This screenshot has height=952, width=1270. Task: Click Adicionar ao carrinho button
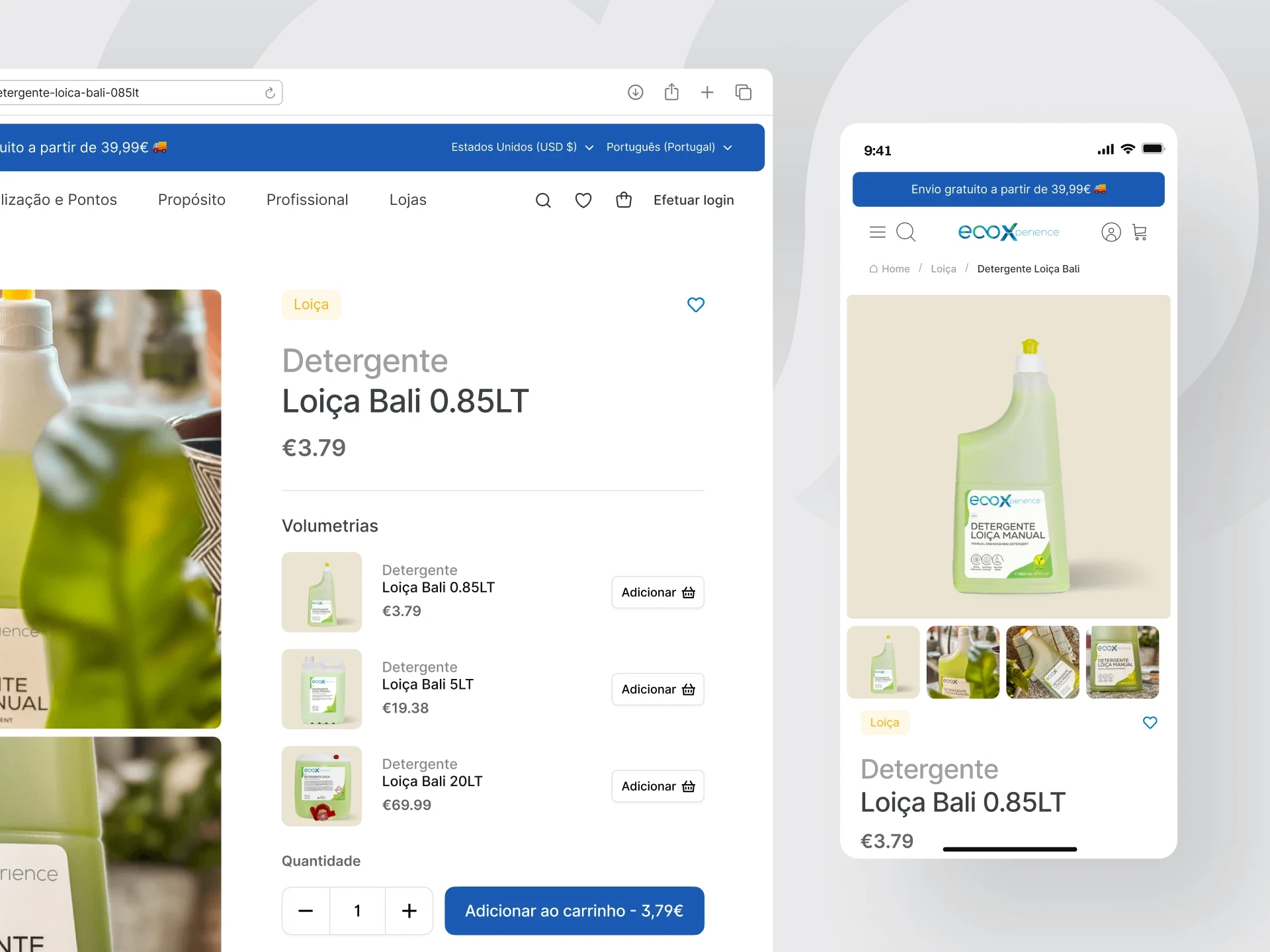[574, 911]
